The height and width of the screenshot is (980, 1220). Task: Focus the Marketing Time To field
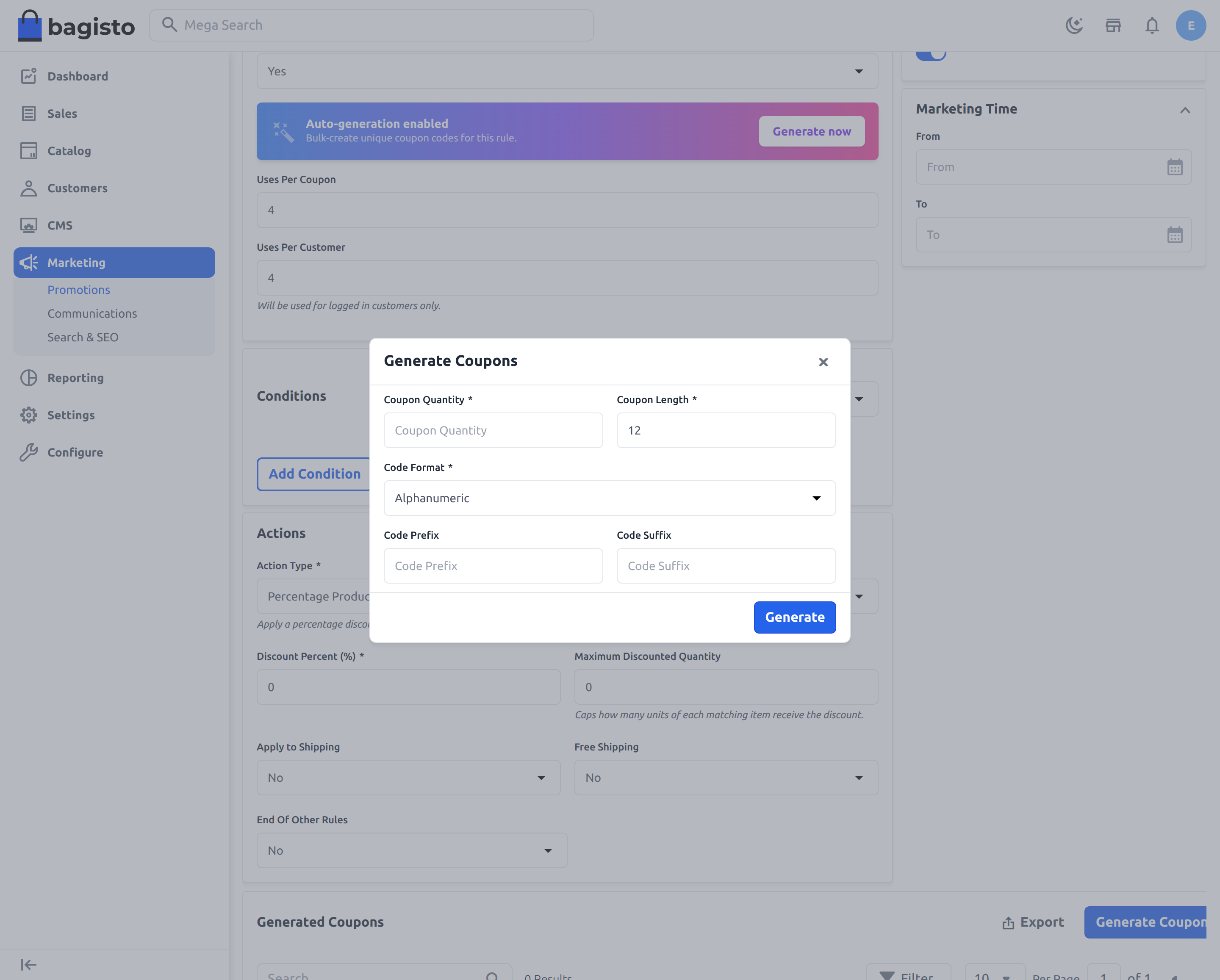click(x=1053, y=235)
